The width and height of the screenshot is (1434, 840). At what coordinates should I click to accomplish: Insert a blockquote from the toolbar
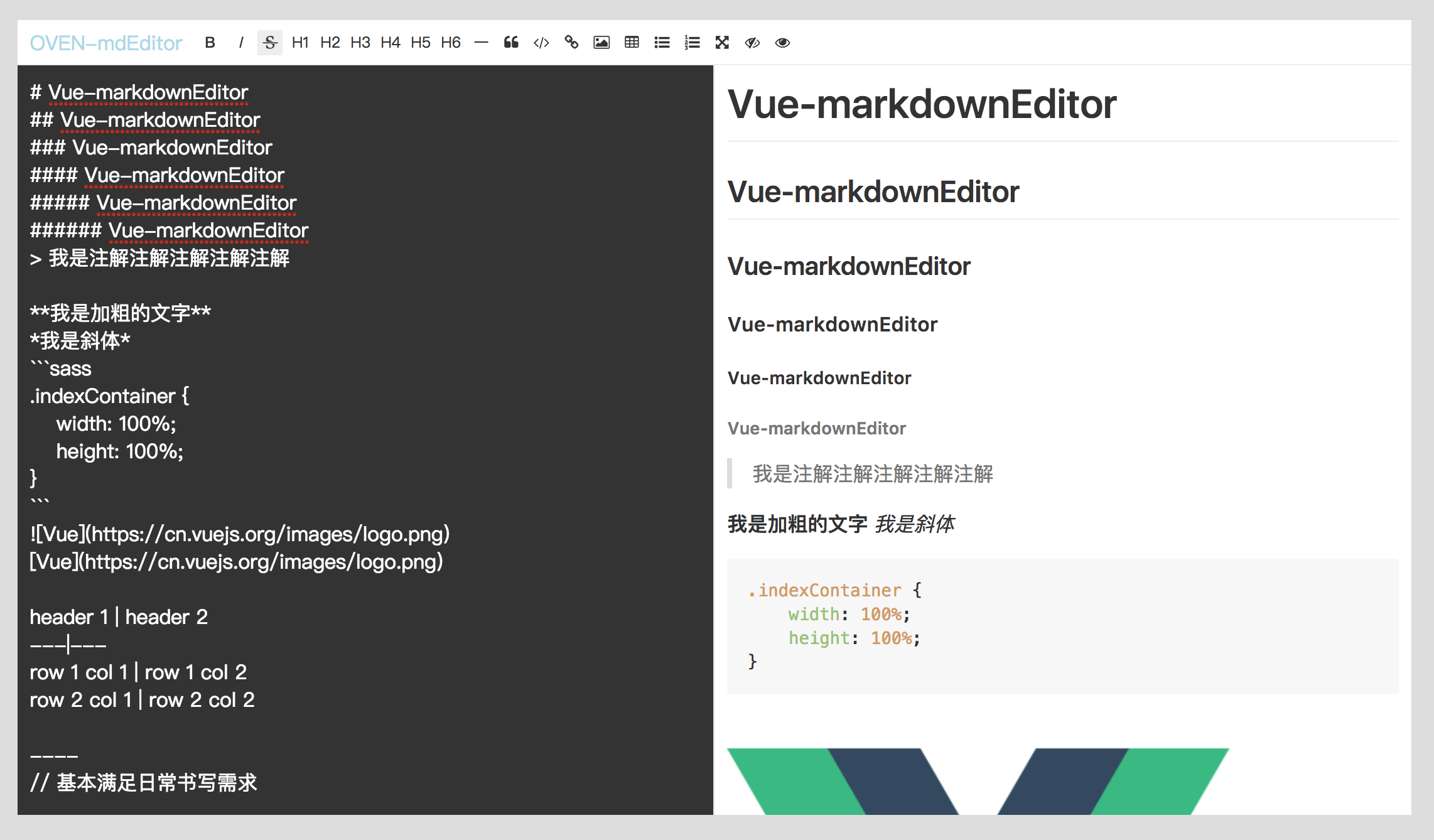point(511,42)
